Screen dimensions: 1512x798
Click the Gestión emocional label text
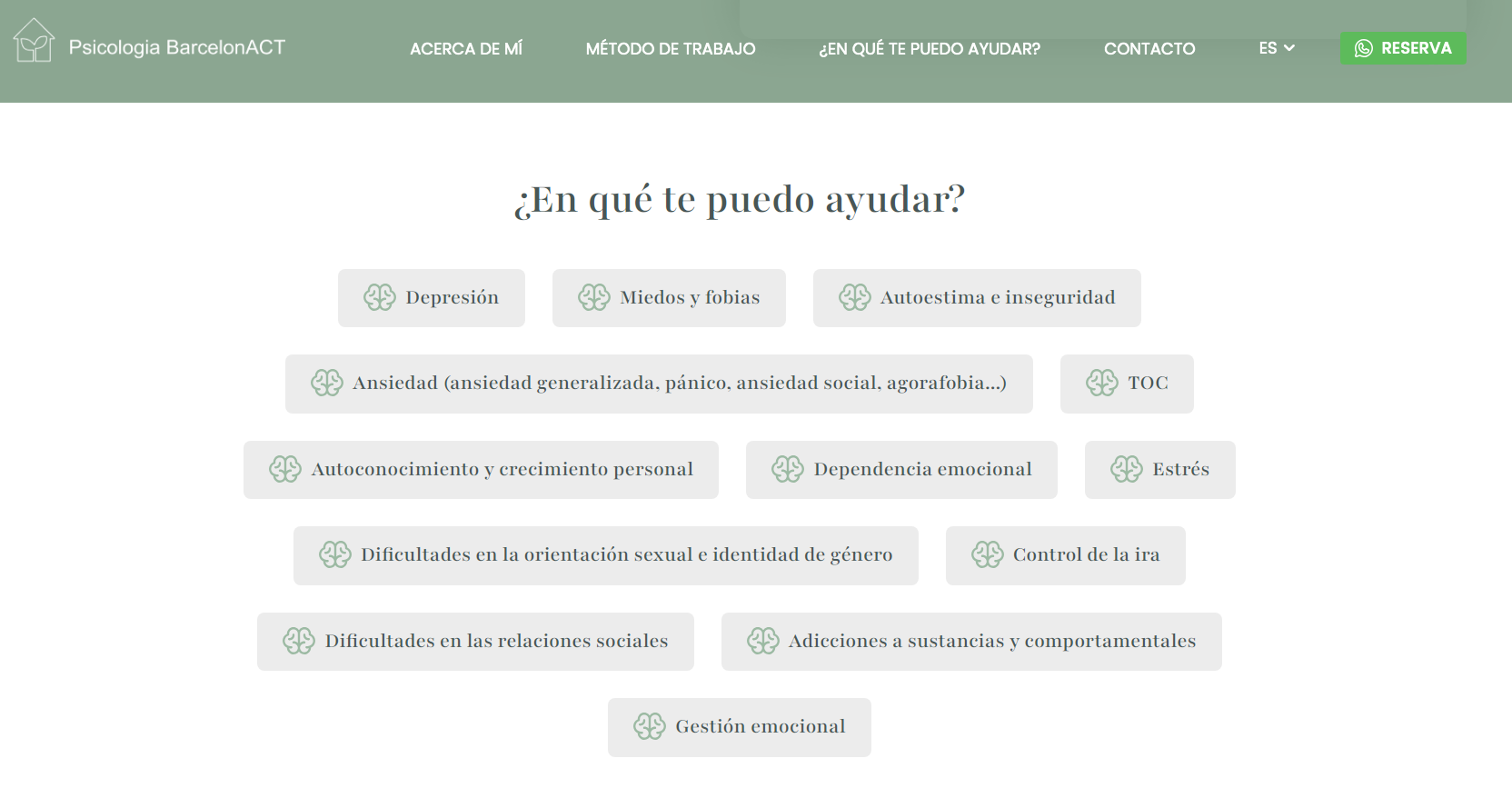(761, 726)
